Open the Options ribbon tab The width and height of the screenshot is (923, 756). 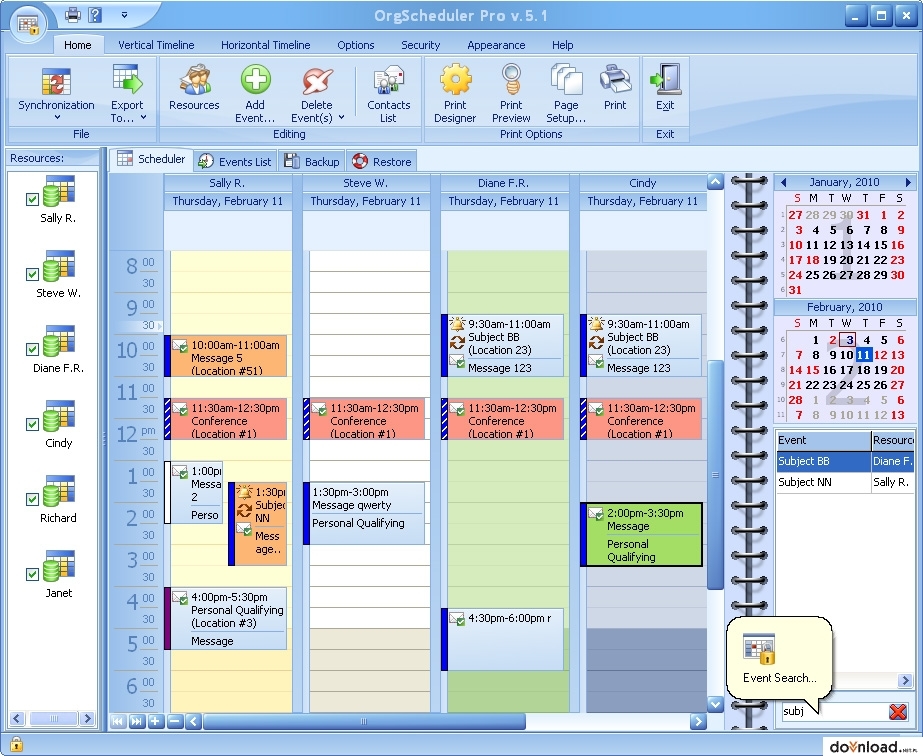click(x=356, y=45)
